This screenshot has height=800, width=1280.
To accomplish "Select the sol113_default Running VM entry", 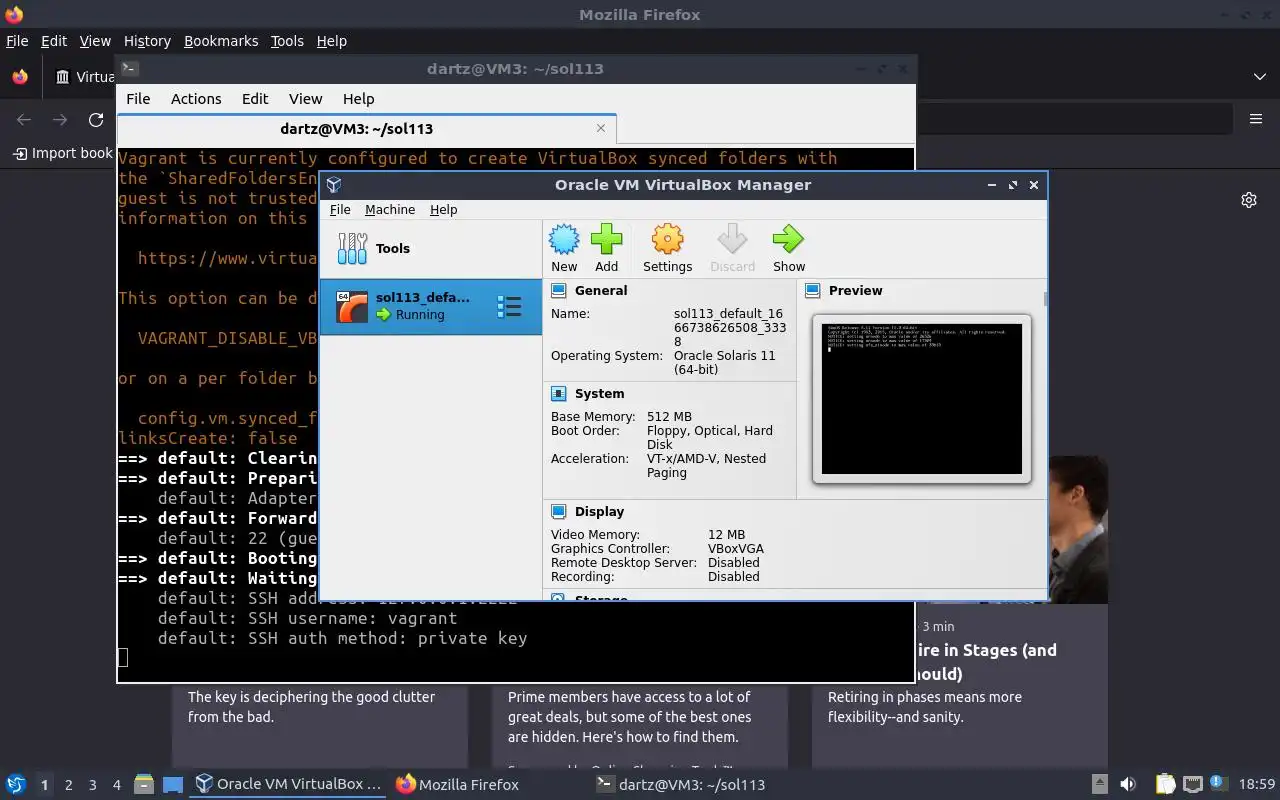I will 430,306.
